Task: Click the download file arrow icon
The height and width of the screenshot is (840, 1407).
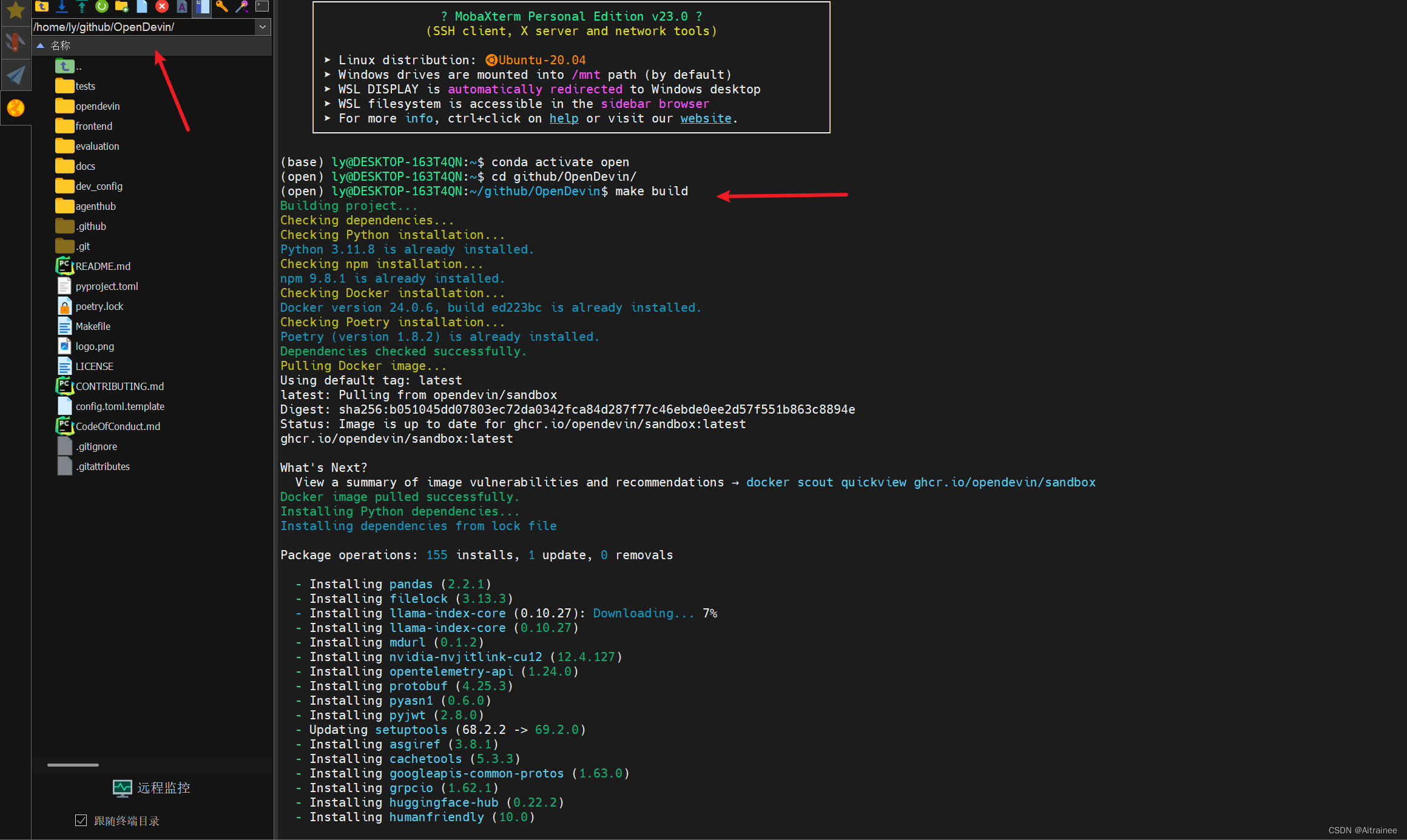Action: click(x=62, y=7)
